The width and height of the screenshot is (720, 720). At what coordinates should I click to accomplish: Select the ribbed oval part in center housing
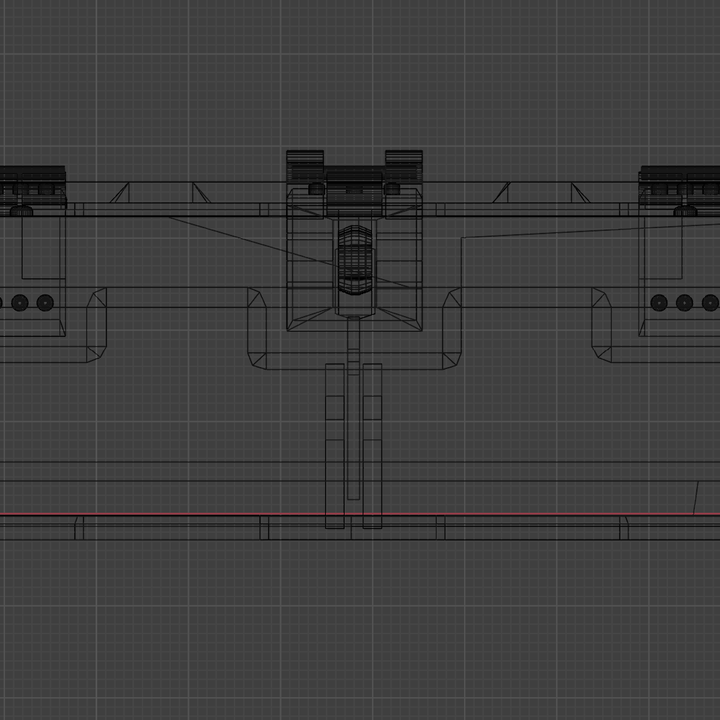click(355, 260)
